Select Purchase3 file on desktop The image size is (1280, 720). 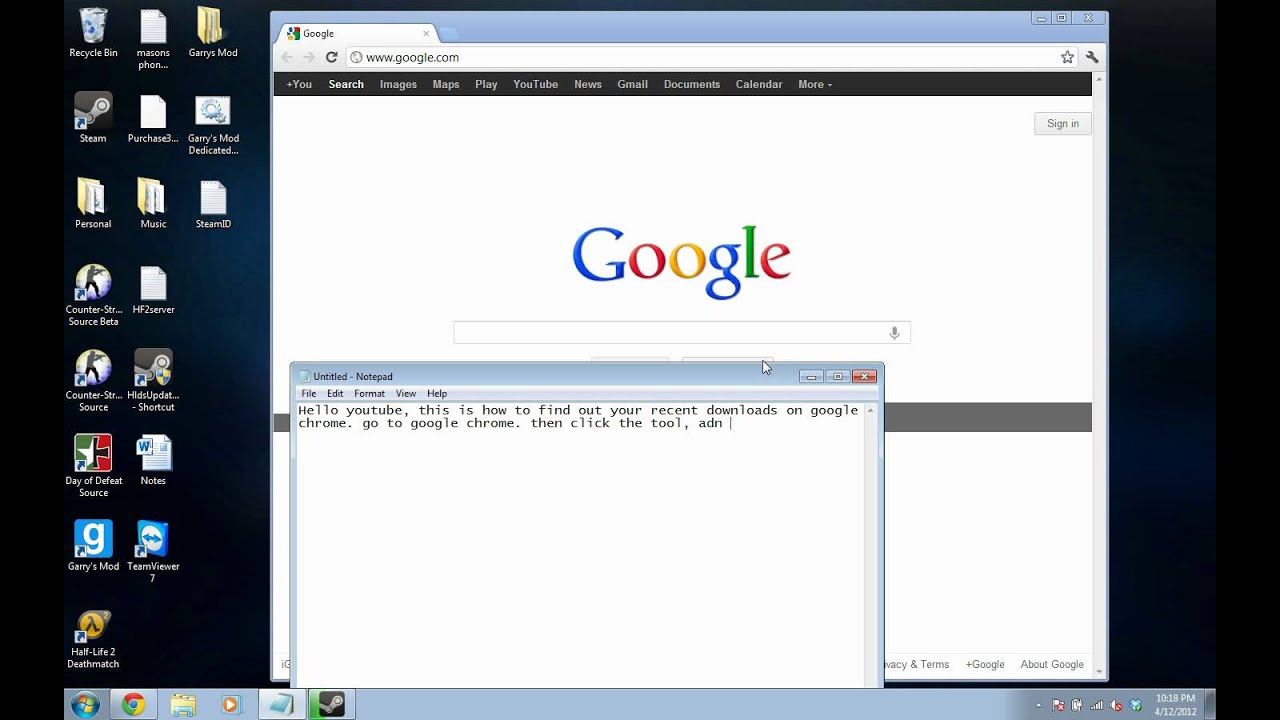(x=153, y=118)
